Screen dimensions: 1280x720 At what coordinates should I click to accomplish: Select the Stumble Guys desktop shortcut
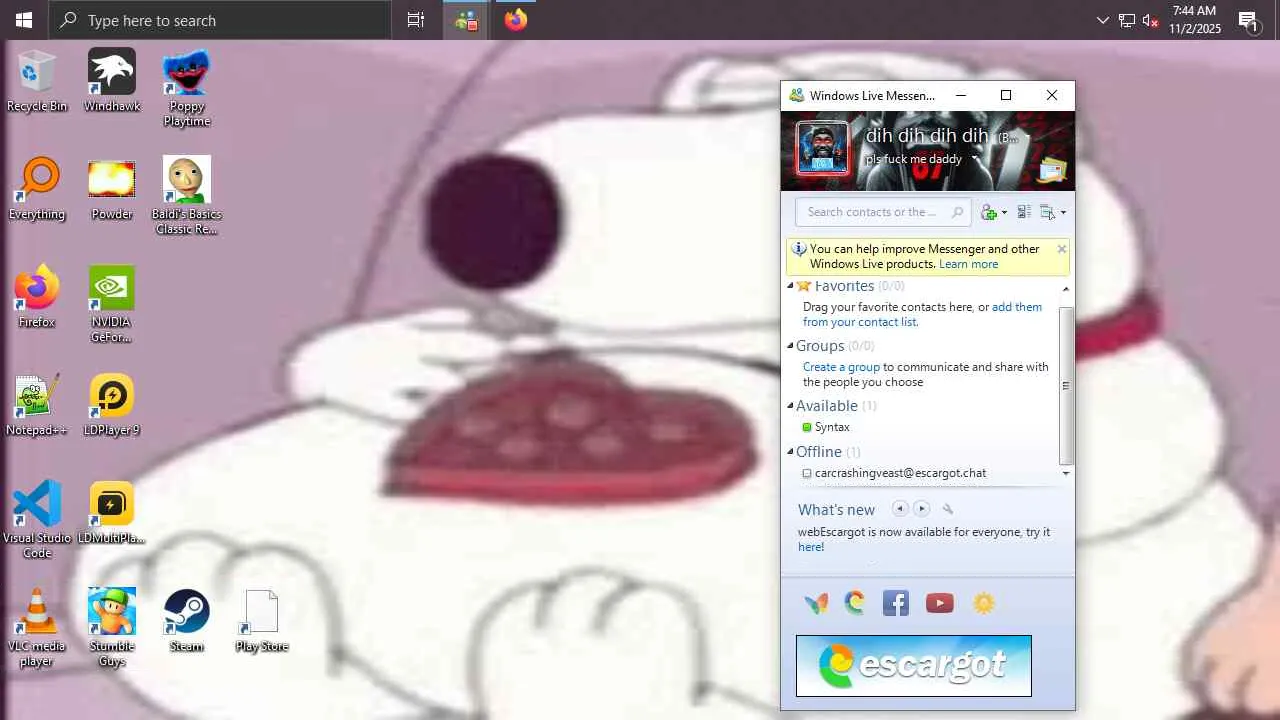[112, 628]
